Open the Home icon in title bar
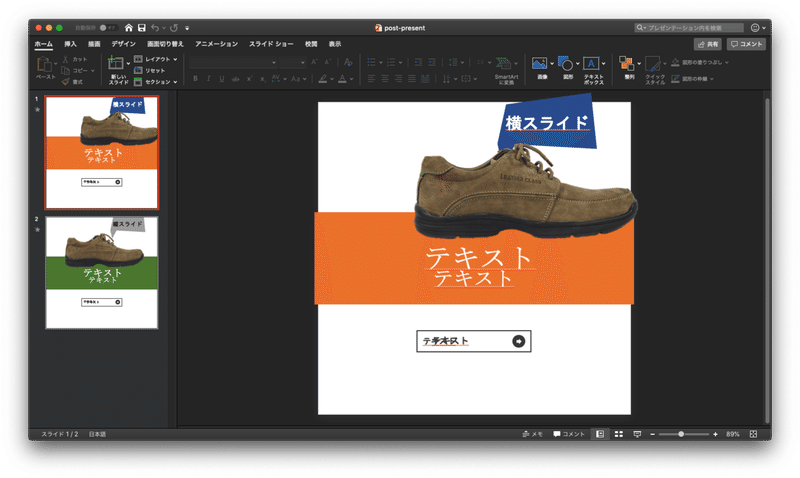Screen dimensions: 800x478 tap(129, 28)
